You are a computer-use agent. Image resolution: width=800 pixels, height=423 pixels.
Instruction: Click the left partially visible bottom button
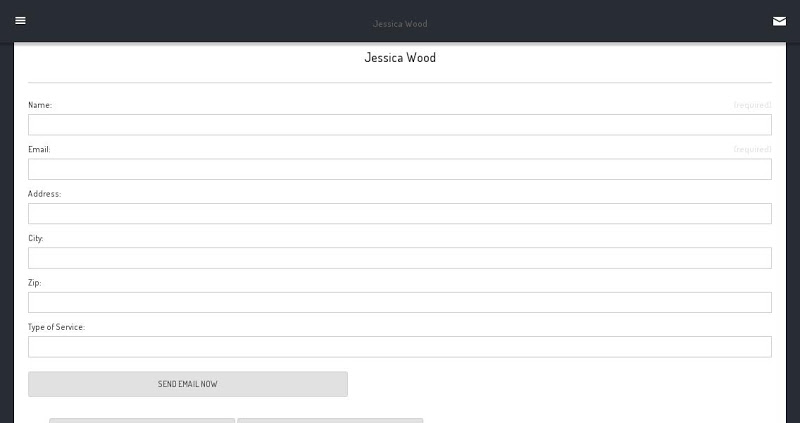[142, 420]
